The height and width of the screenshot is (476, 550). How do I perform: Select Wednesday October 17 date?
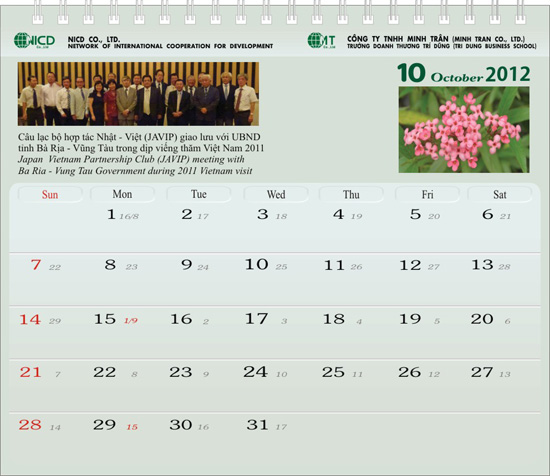point(257,319)
